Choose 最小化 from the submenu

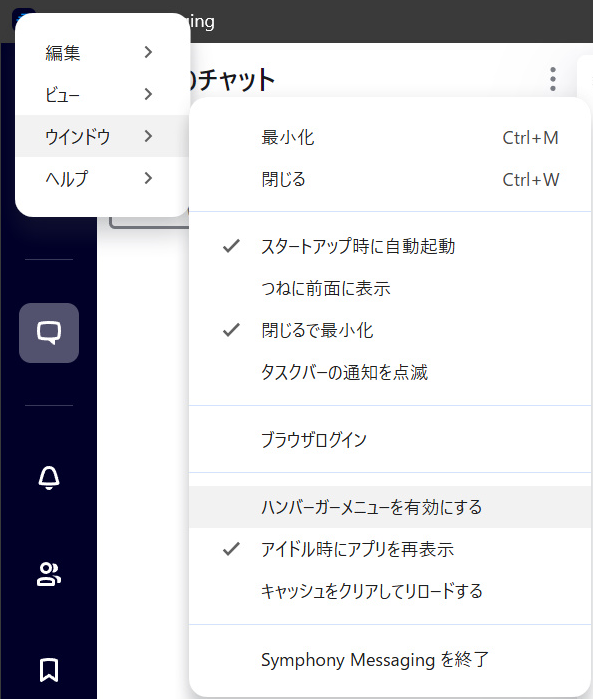391,138
